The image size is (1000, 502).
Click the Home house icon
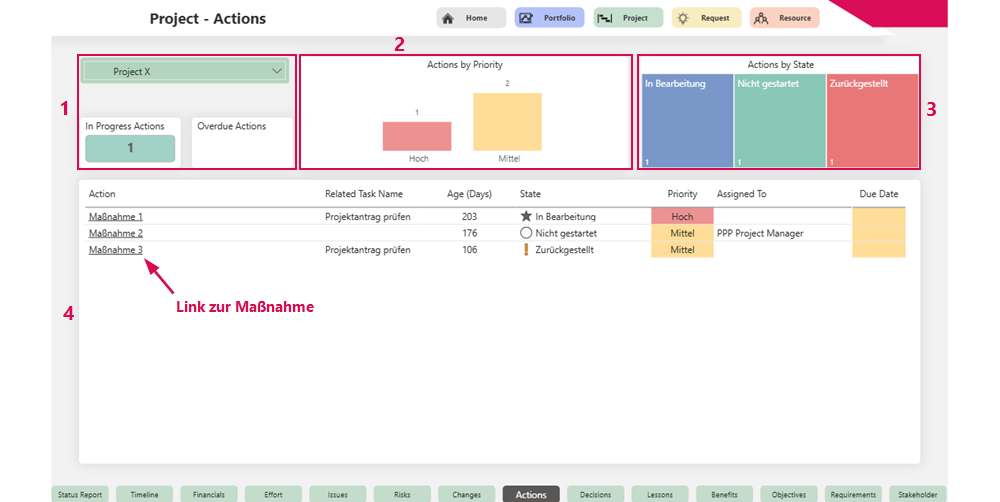(x=448, y=18)
